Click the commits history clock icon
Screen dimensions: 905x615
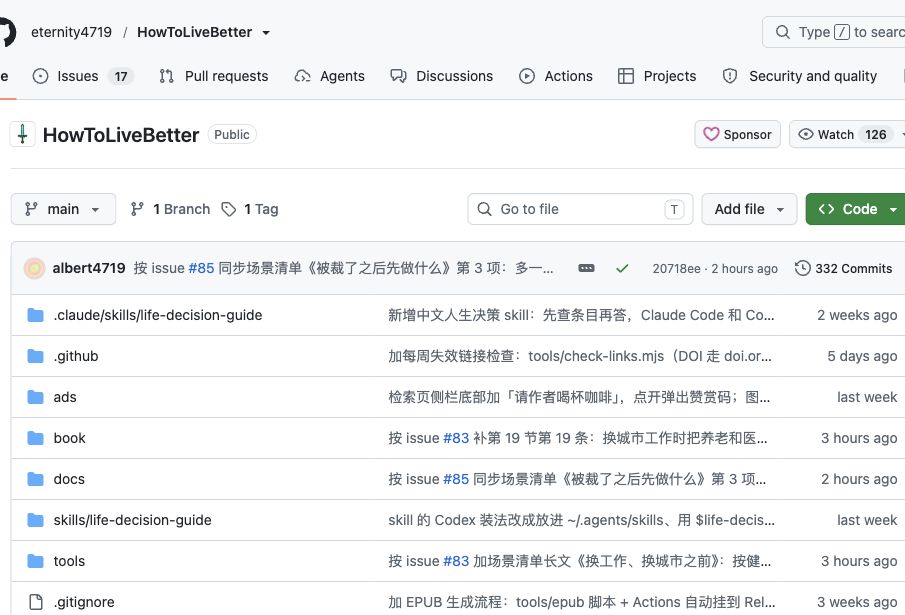tap(803, 268)
